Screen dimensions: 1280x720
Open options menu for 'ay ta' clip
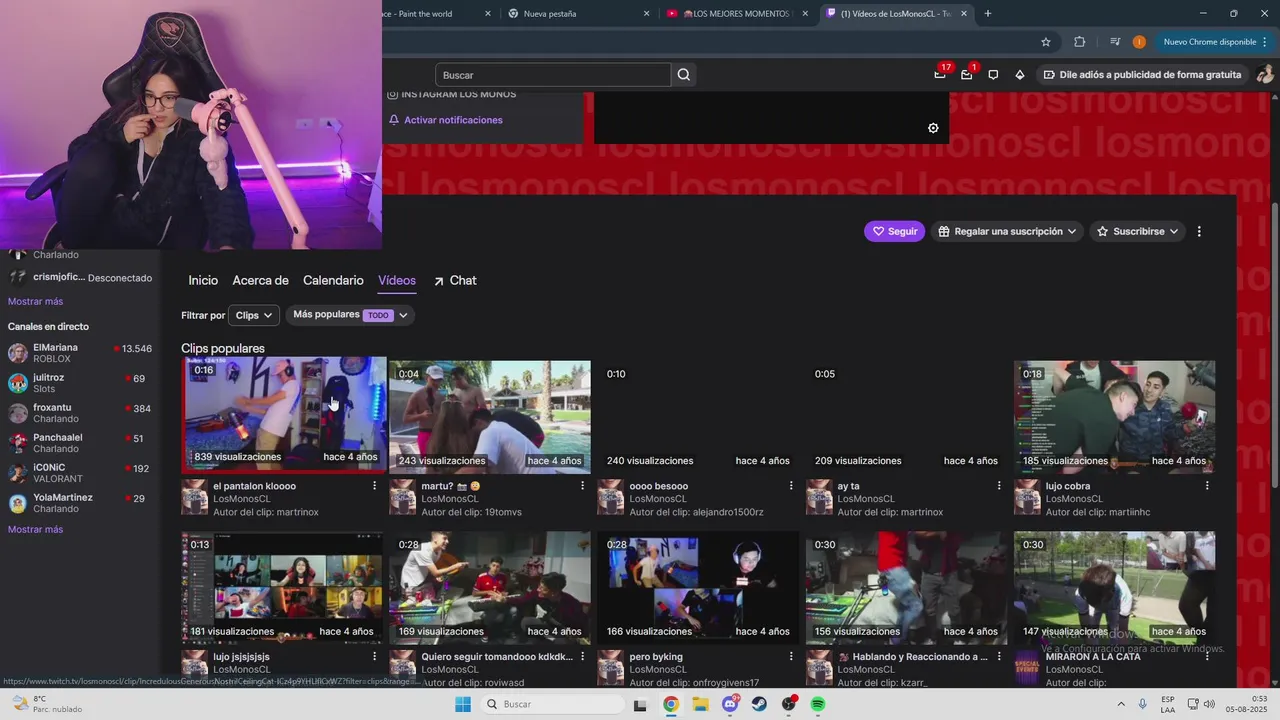(999, 486)
